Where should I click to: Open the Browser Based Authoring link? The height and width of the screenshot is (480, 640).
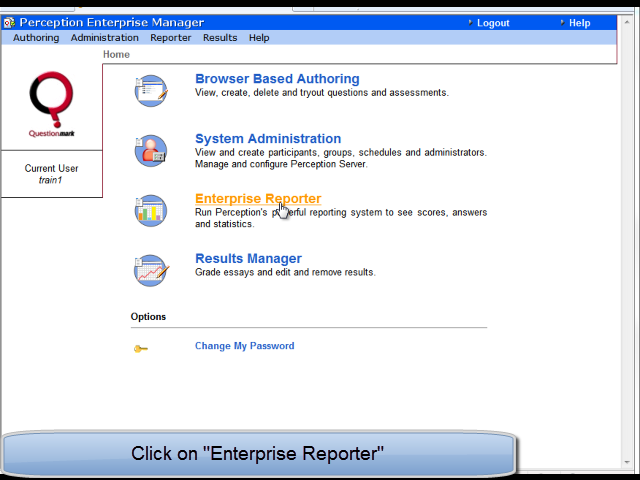277,78
